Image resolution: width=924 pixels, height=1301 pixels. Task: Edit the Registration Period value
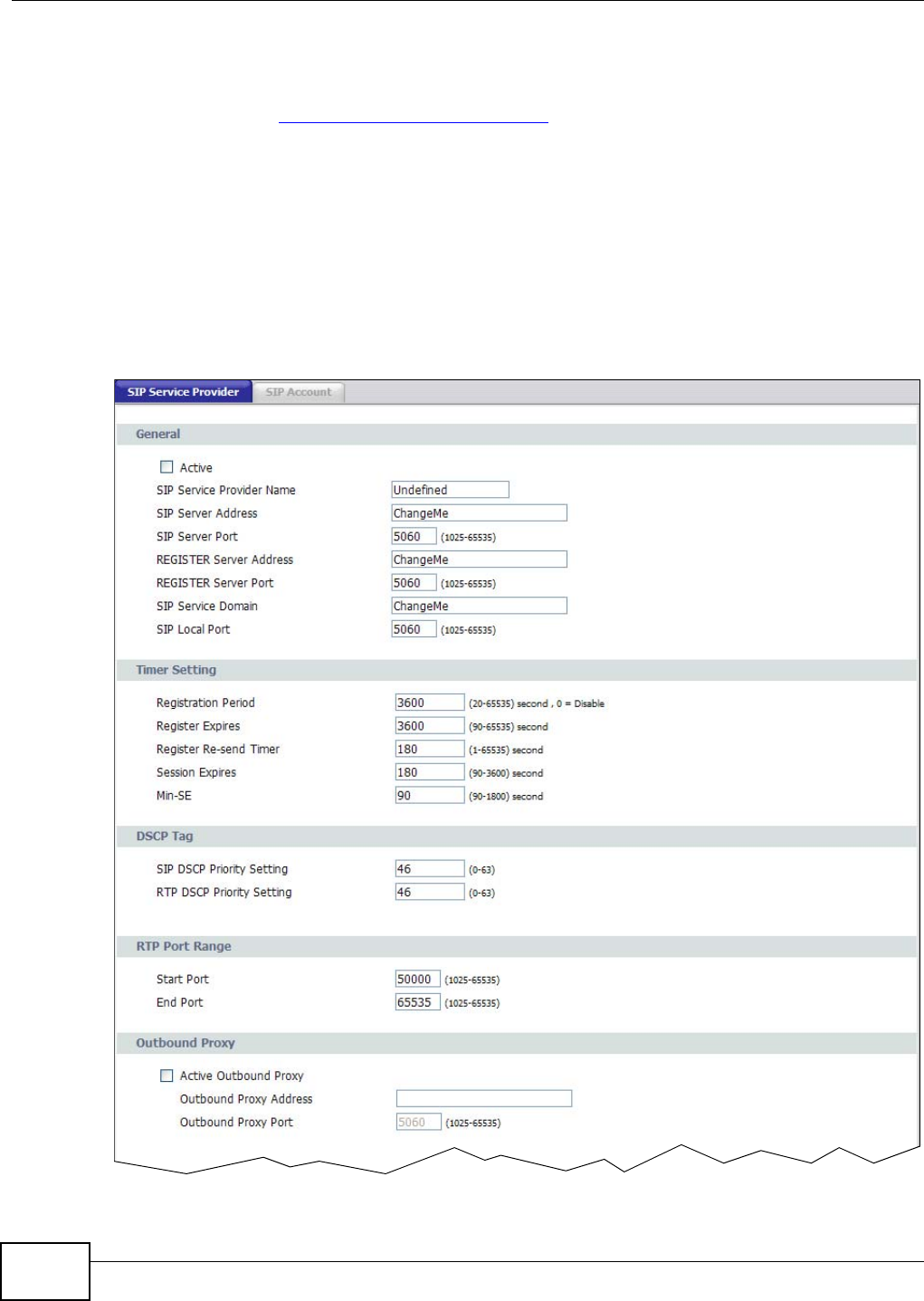430,703
